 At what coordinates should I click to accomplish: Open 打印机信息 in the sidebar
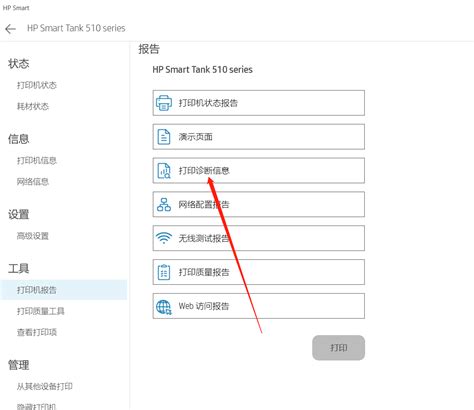tap(37, 161)
